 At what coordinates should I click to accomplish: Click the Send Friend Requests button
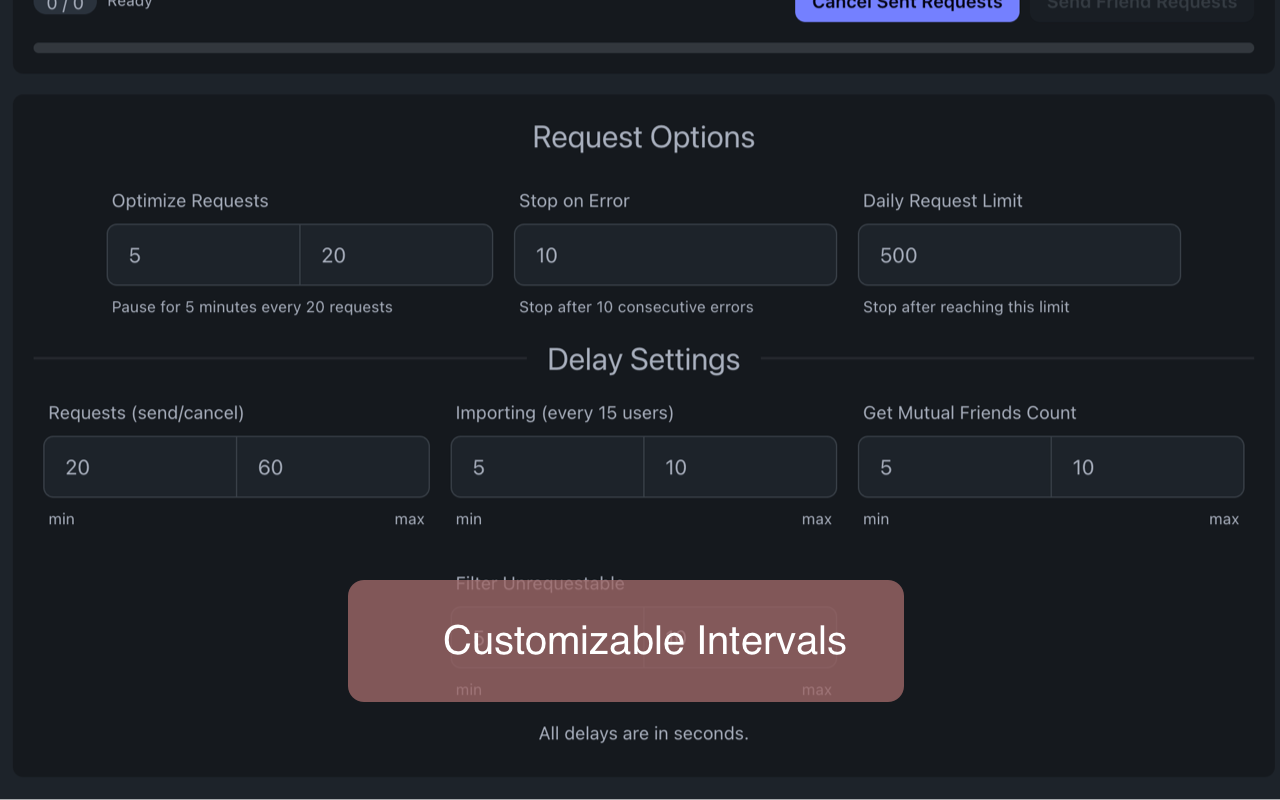coord(1141,8)
